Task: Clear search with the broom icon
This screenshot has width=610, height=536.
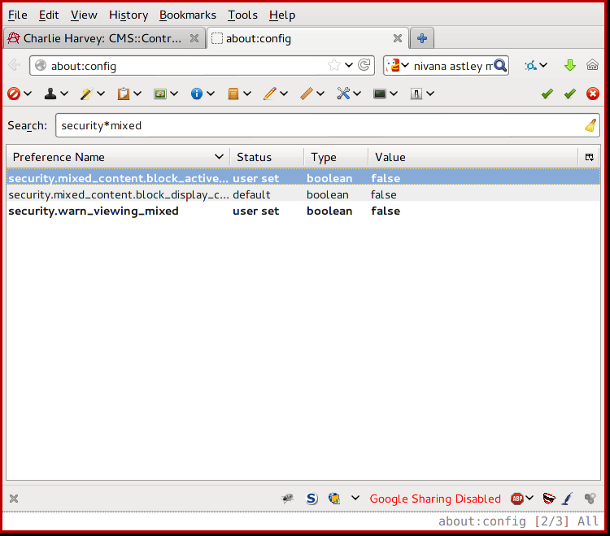Action: (590, 126)
